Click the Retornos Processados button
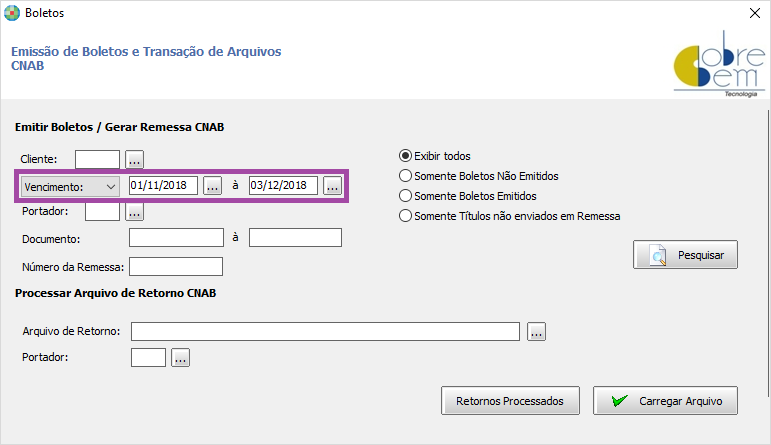Screen dimensions: 771x445 [x=510, y=401]
